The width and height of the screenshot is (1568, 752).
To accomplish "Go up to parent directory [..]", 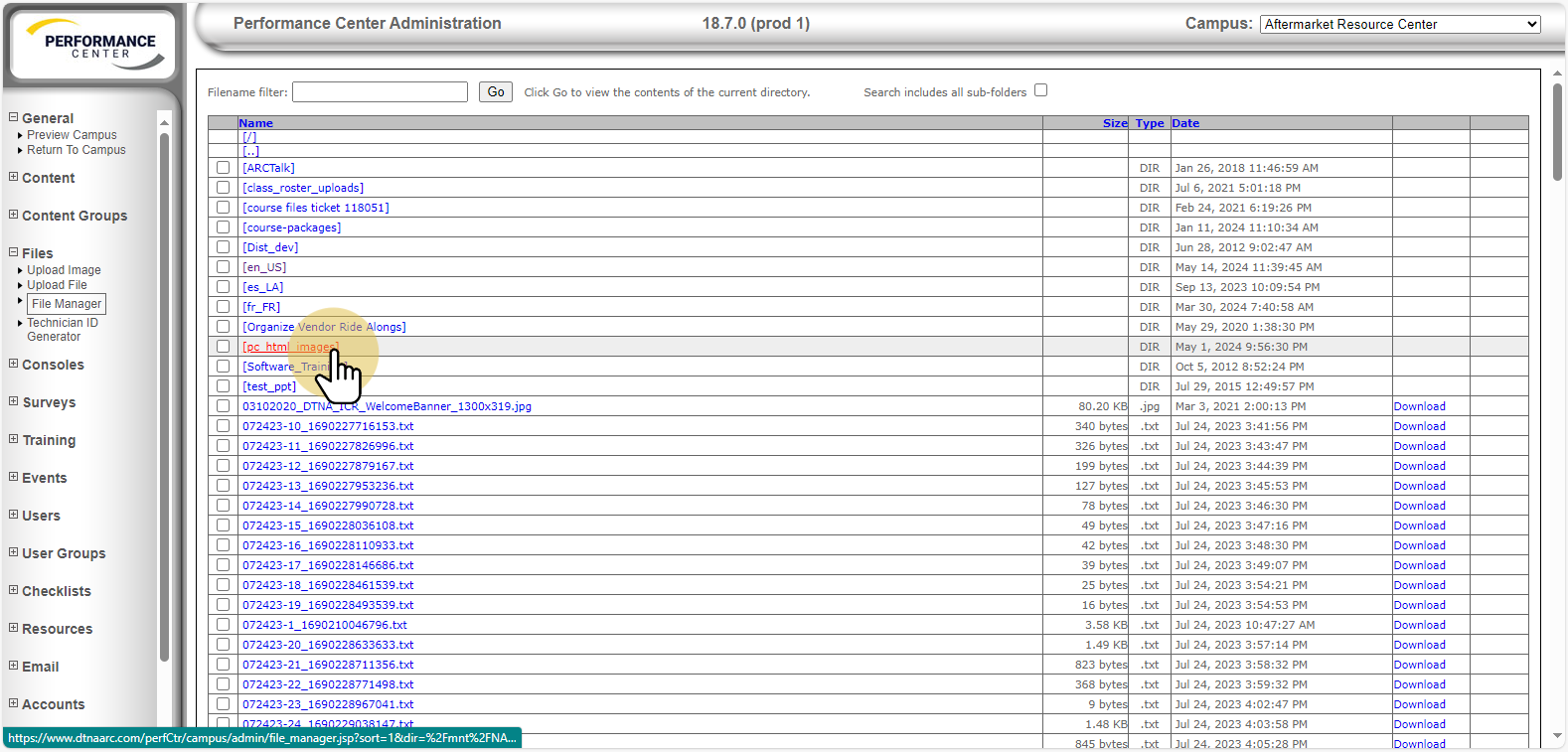I will (250, 151).
